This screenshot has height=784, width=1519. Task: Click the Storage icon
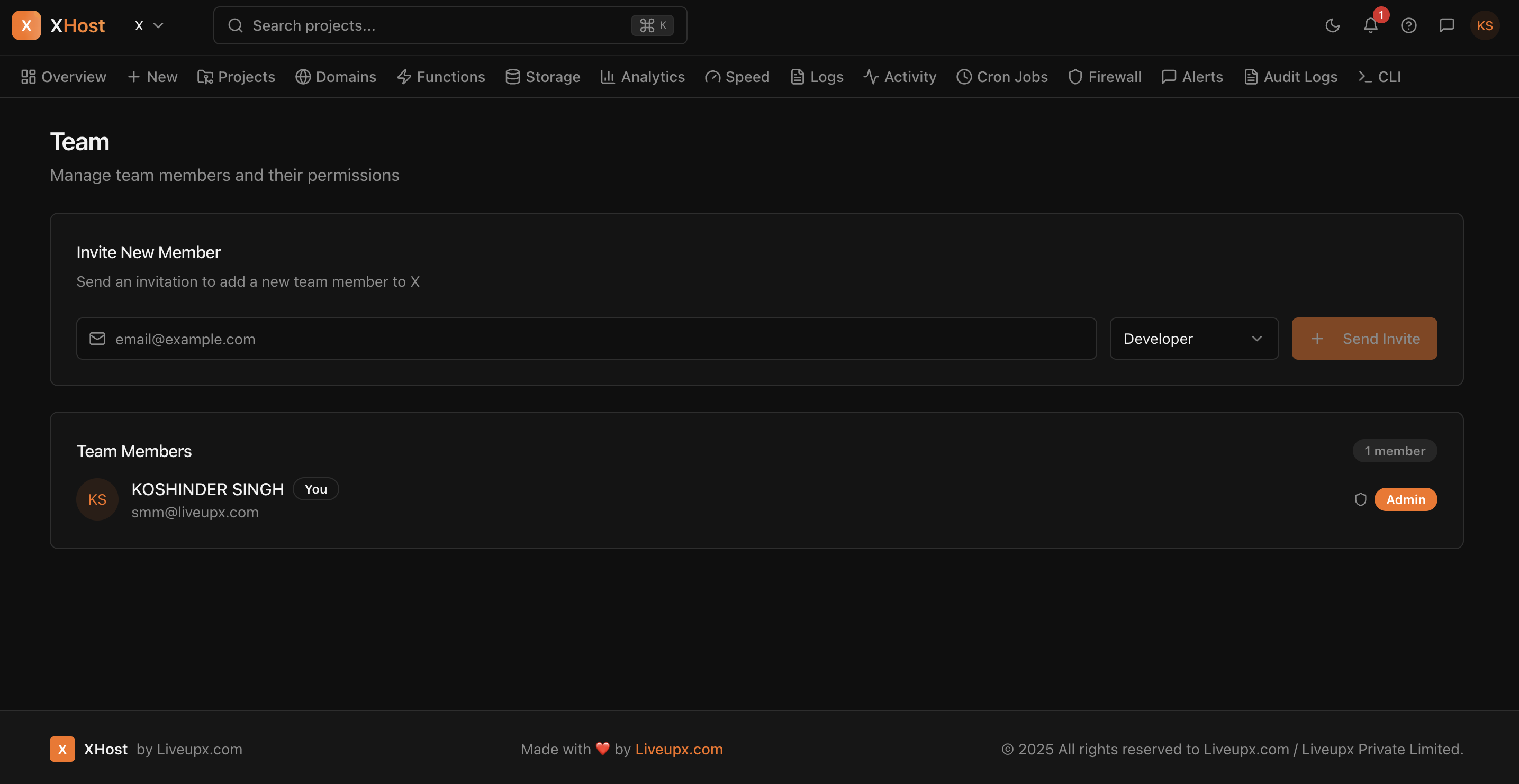[x=512, y=77]
